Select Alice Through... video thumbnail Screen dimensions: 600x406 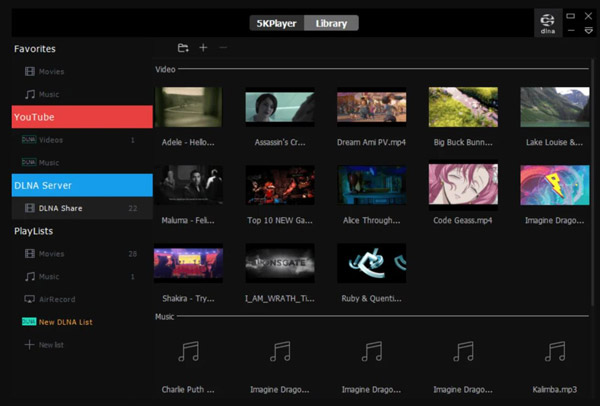pos(372,185)
